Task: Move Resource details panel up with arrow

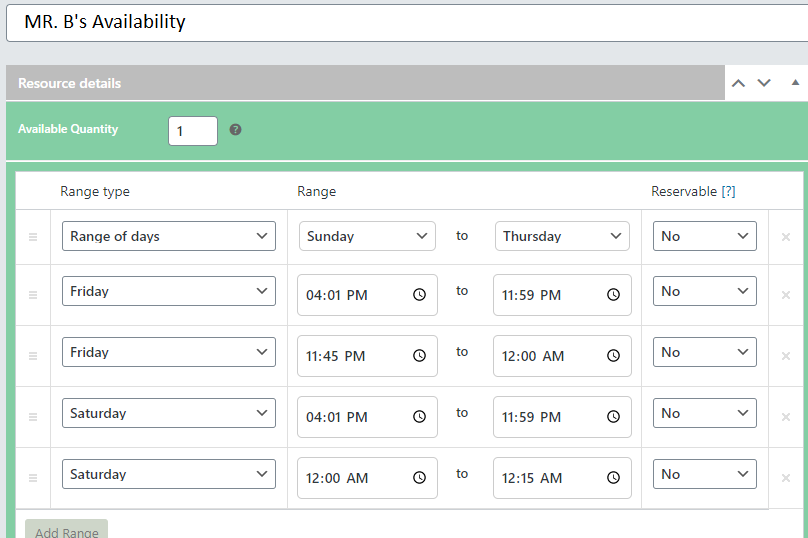Action: tap(738, 83)
